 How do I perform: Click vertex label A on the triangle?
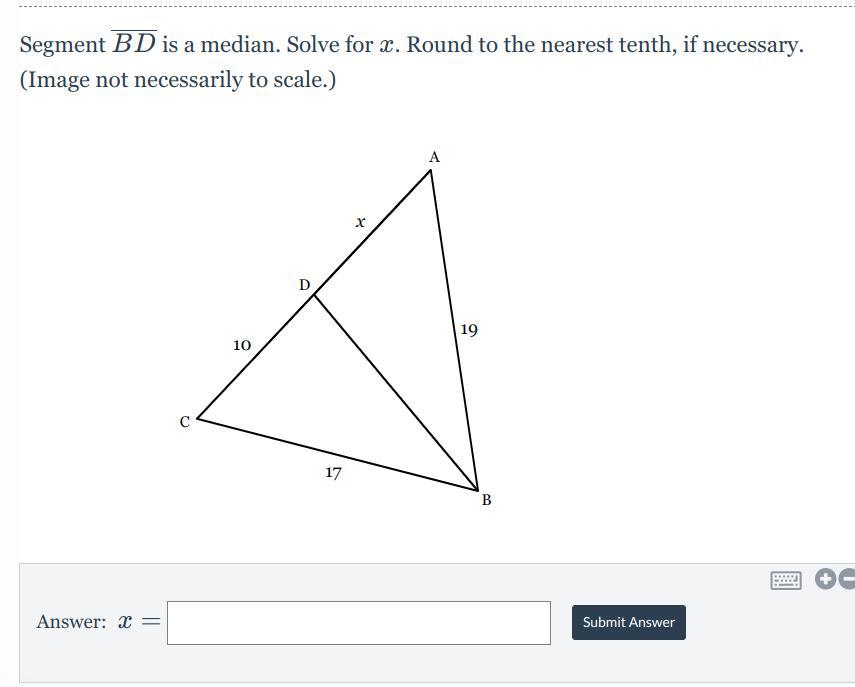(x=434, y=157)
